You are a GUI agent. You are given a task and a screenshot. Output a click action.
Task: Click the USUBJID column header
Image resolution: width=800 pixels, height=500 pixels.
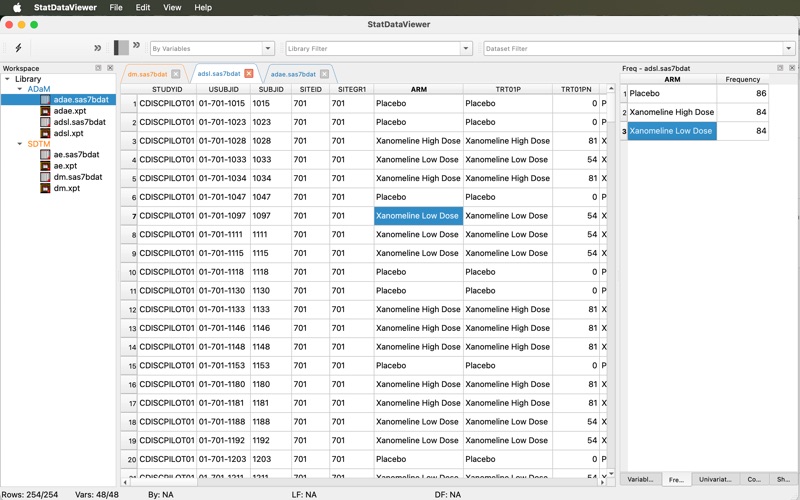pyautogui.click(x=223, y=89)
